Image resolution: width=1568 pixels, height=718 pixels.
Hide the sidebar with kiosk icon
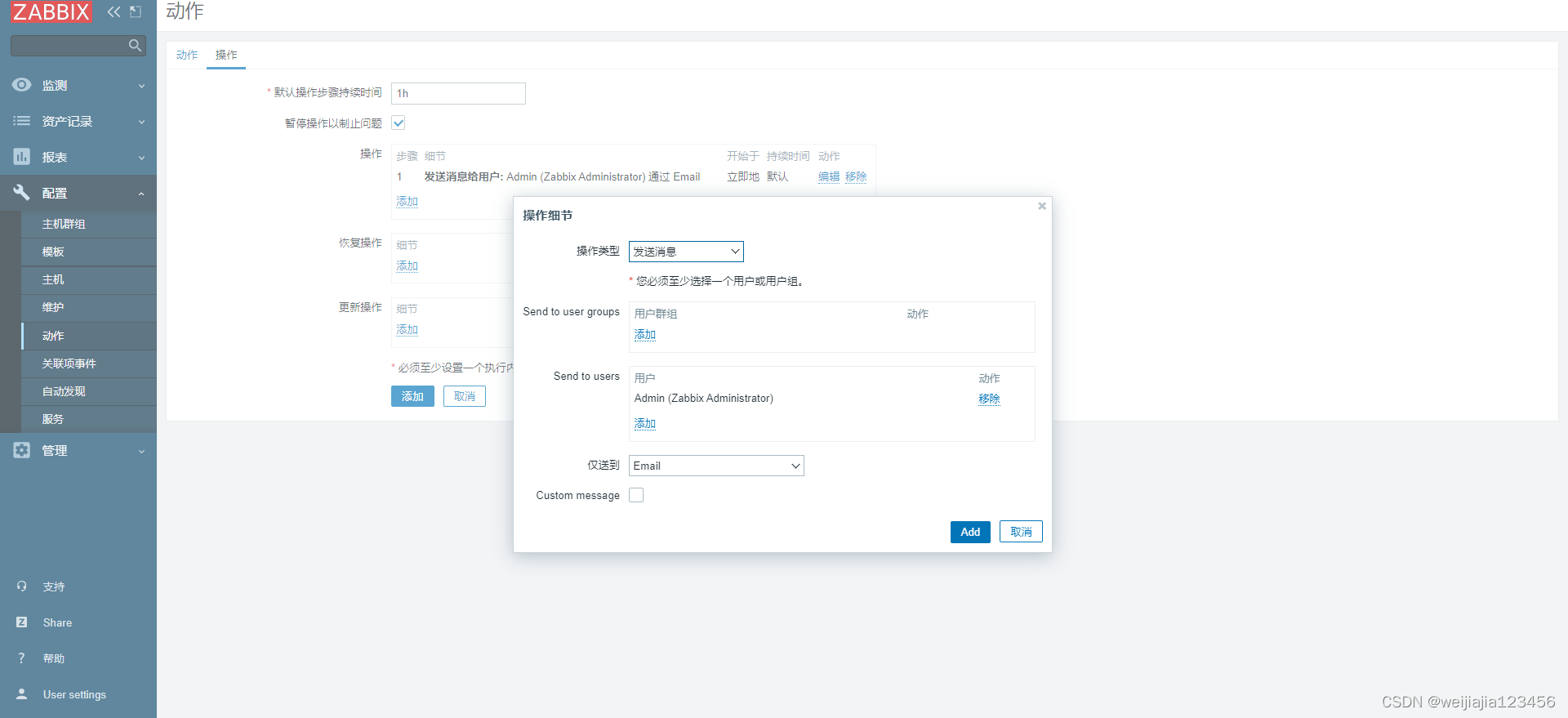tap(136, 11)
